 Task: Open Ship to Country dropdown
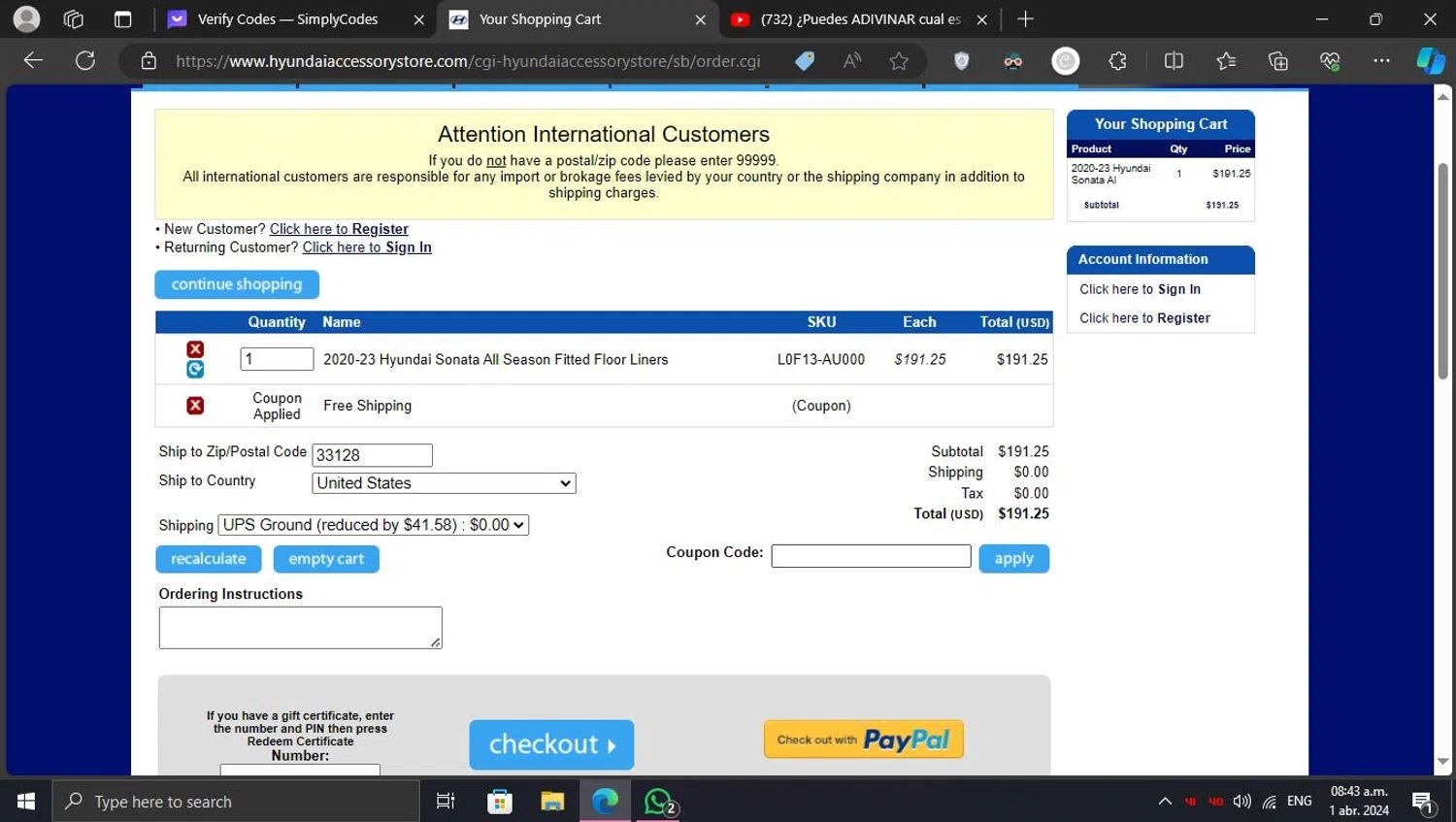[x=444, y=483]
